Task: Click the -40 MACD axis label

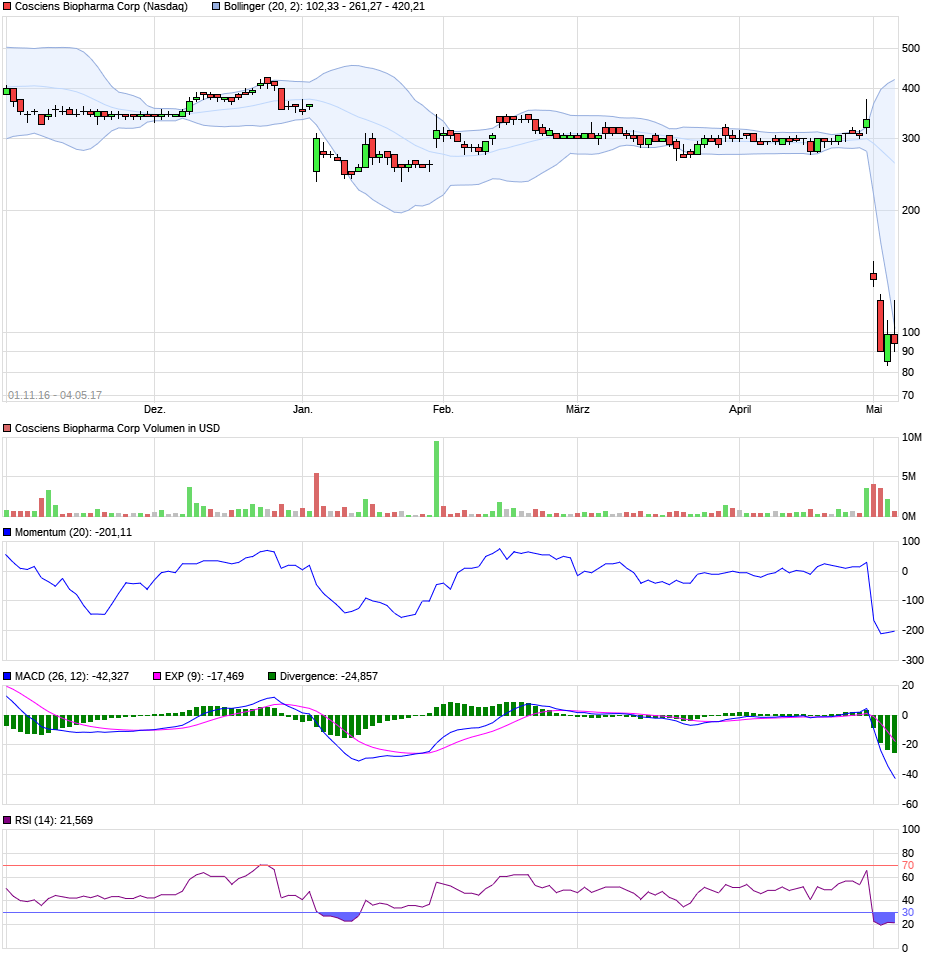Action: 911,774
